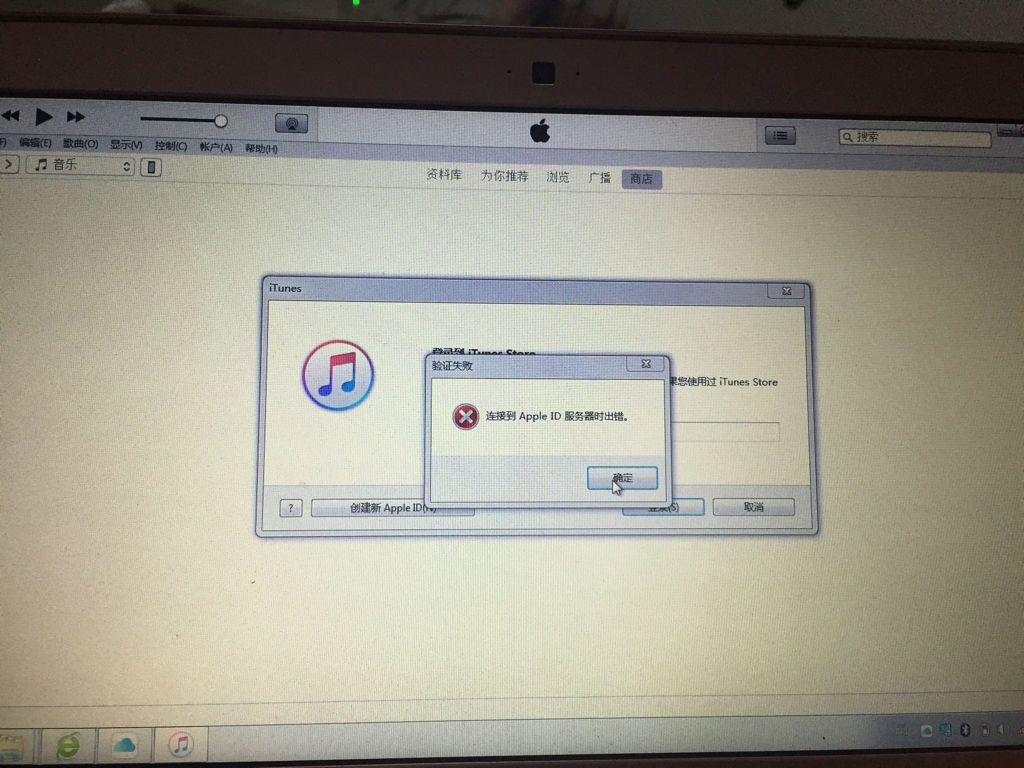Switch to the 资料库 tab
The width and height of the screenshot is (1024, 768).
pos(444,175)
